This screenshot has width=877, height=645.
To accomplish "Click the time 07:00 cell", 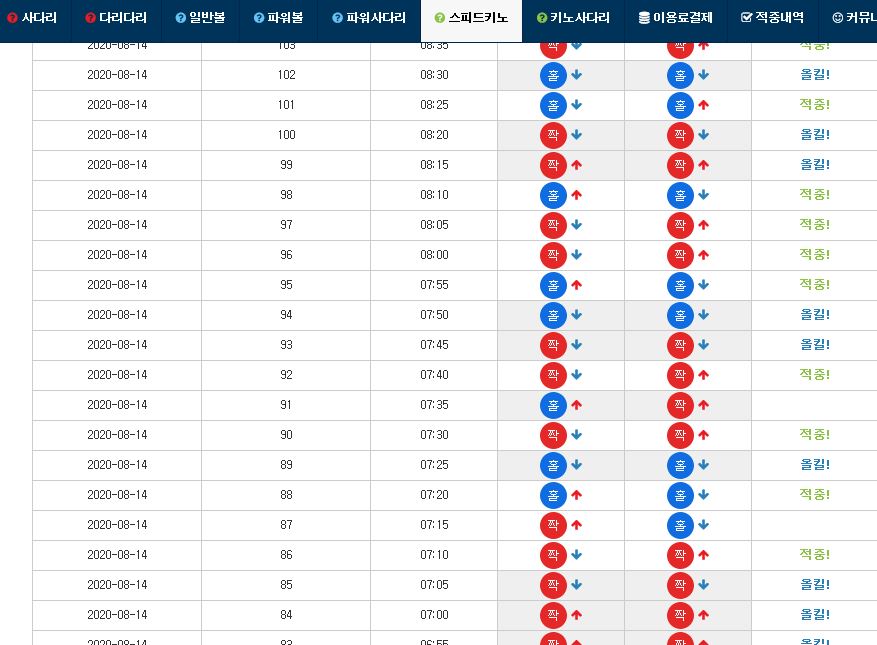I will [434, 615].
